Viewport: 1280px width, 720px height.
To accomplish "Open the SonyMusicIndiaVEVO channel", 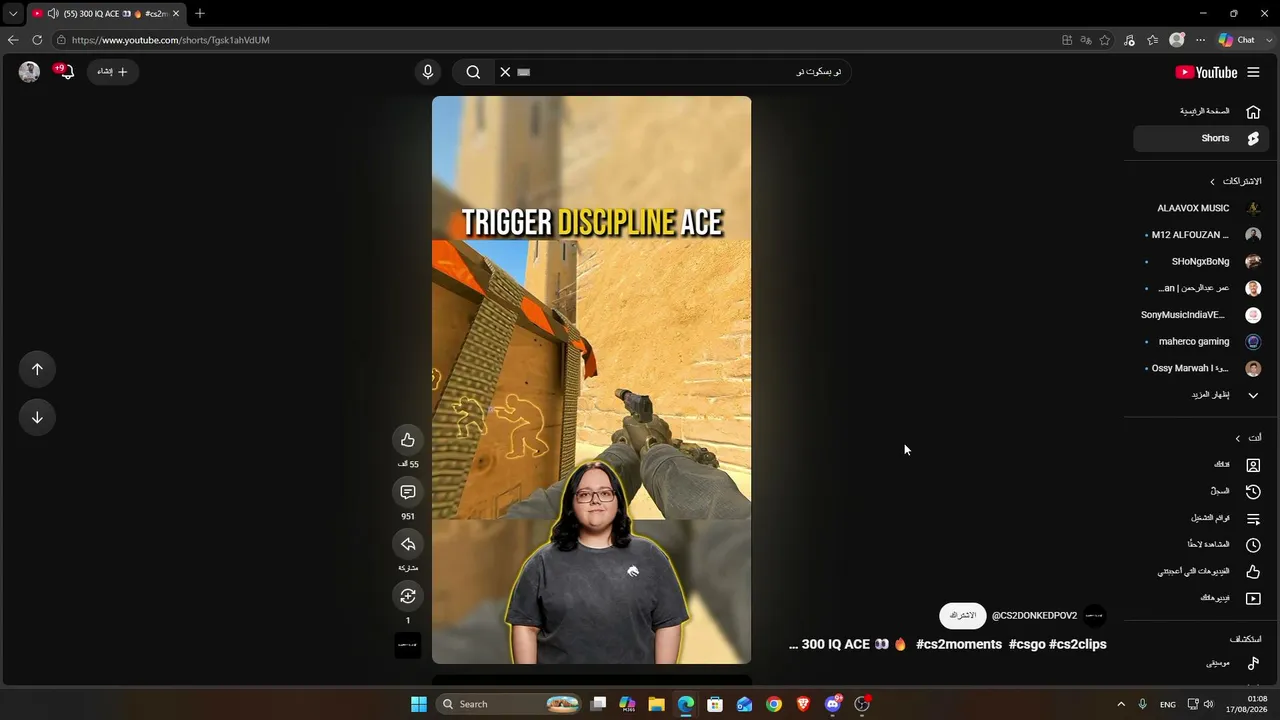I will pyautogui.click(x=1202, y=315).
